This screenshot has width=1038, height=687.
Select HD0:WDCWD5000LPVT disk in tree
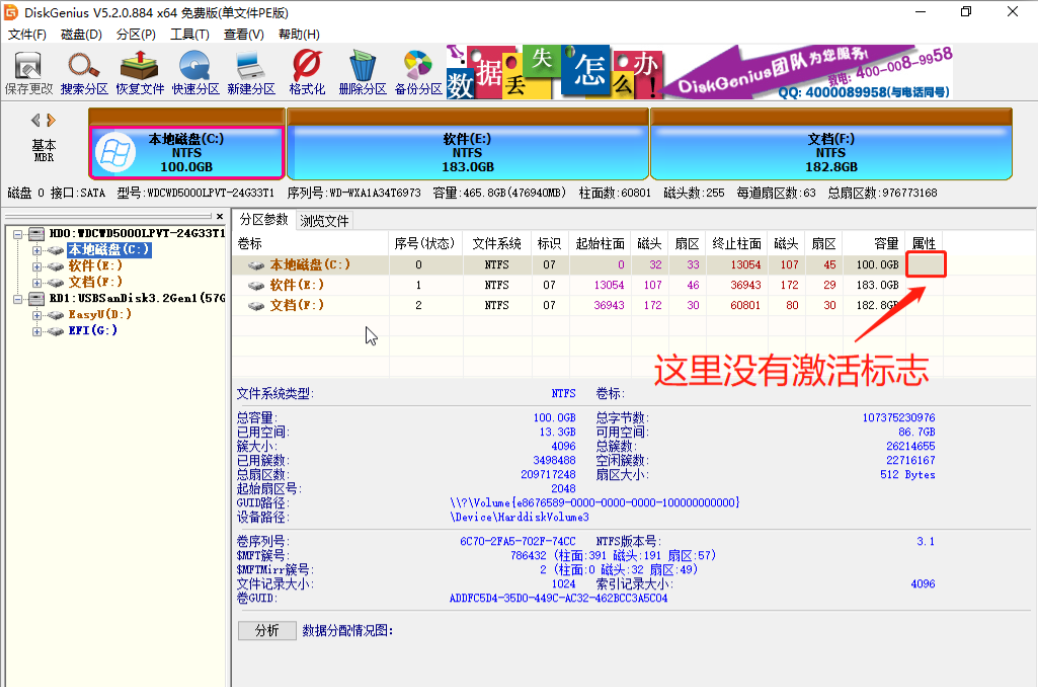(x=137, y=234)
